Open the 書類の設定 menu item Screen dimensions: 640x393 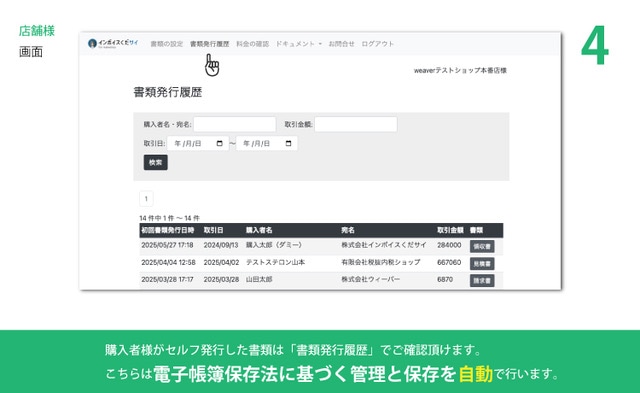tap(167, 44)
